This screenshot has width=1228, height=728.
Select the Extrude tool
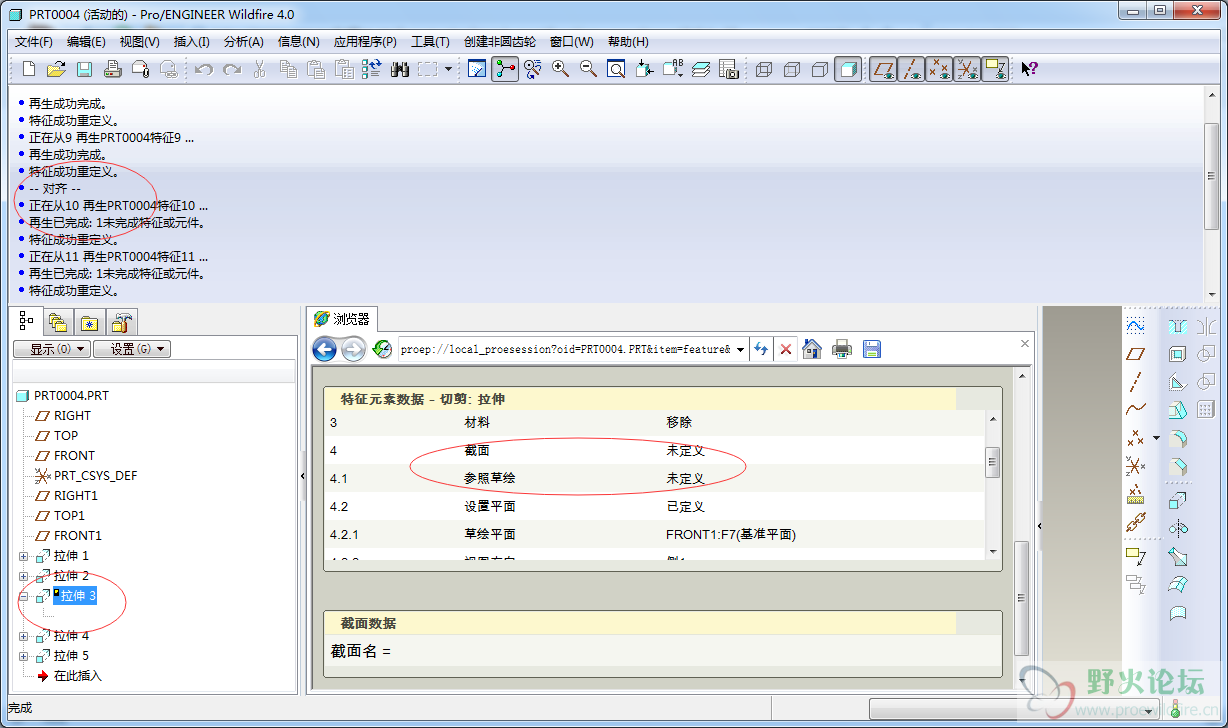pyautogui.click(x=1177, y=500)
